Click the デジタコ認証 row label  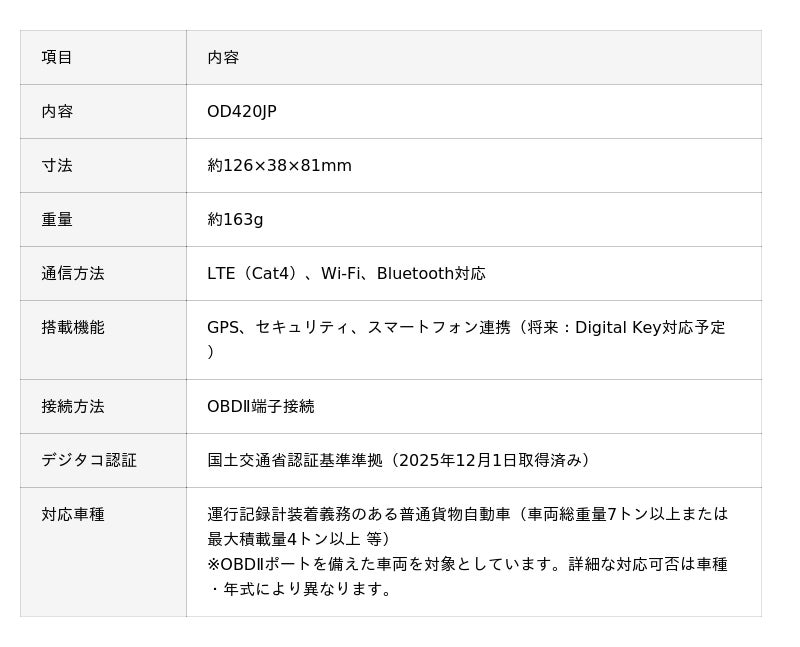(88, 461)
